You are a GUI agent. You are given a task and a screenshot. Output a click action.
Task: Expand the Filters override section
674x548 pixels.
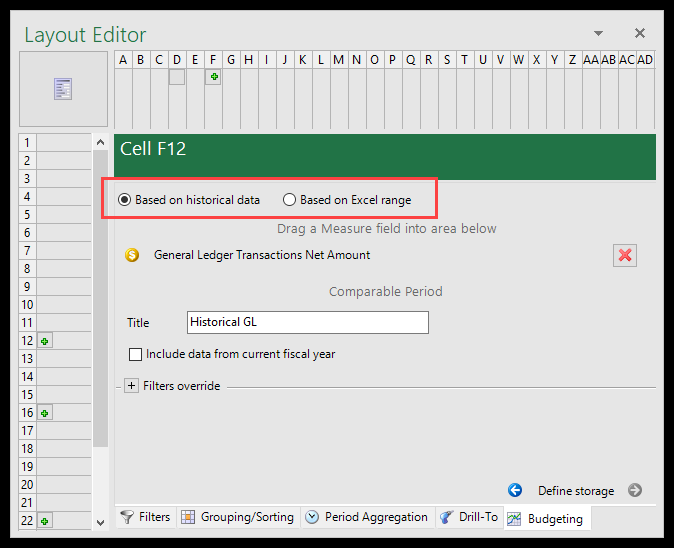click(x=131, y=386)
